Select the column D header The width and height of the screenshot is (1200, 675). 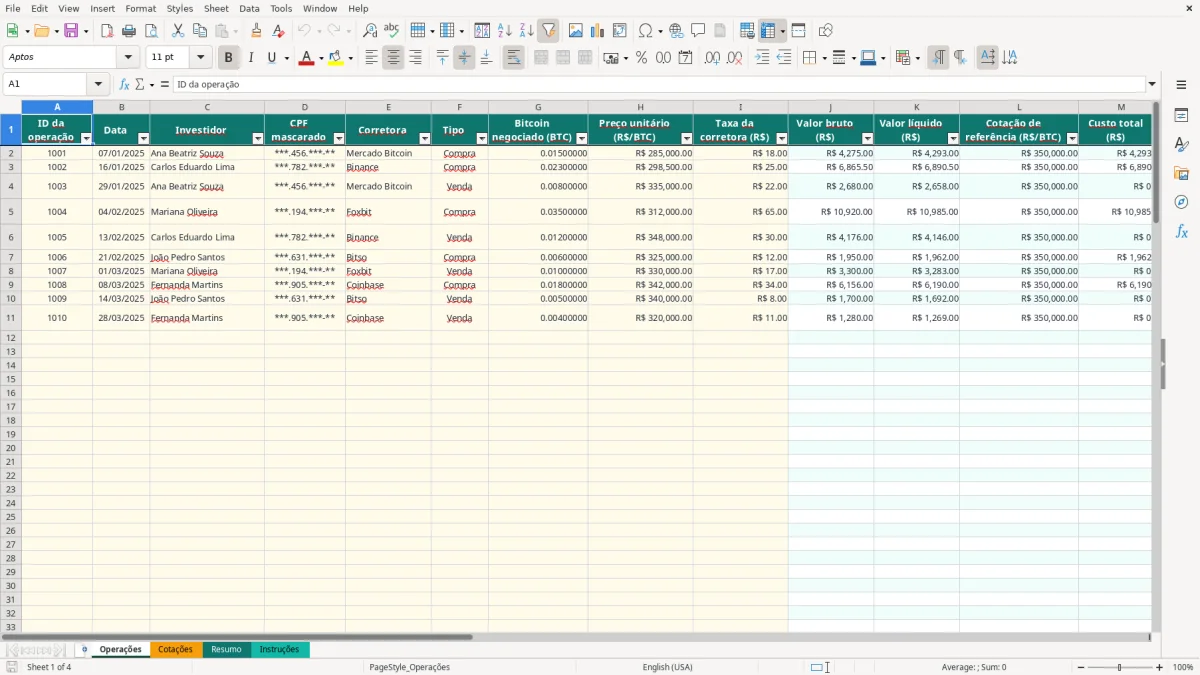[x=305, y=107]
